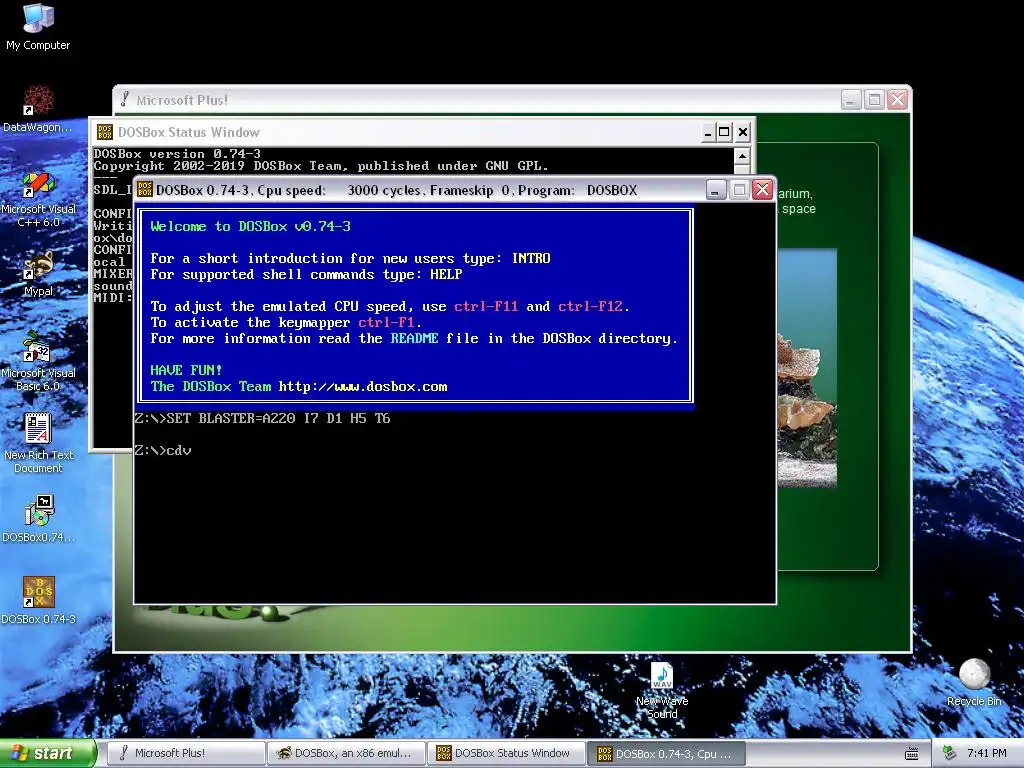Click the Status Window scrollbar up arrow
Image resolution: width=1024 pixels, height=768 pixels.
coord(742,156)
